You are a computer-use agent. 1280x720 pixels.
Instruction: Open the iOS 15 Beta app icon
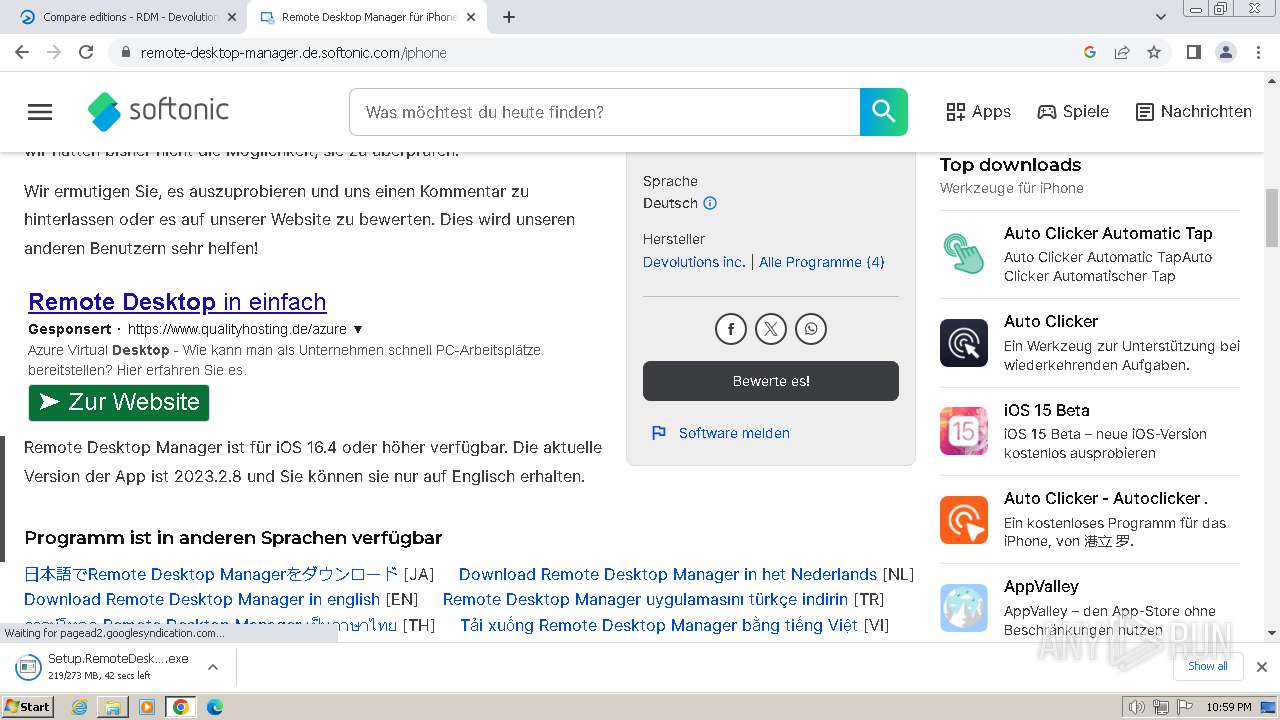pyautogui.click(x=964, y=431)
